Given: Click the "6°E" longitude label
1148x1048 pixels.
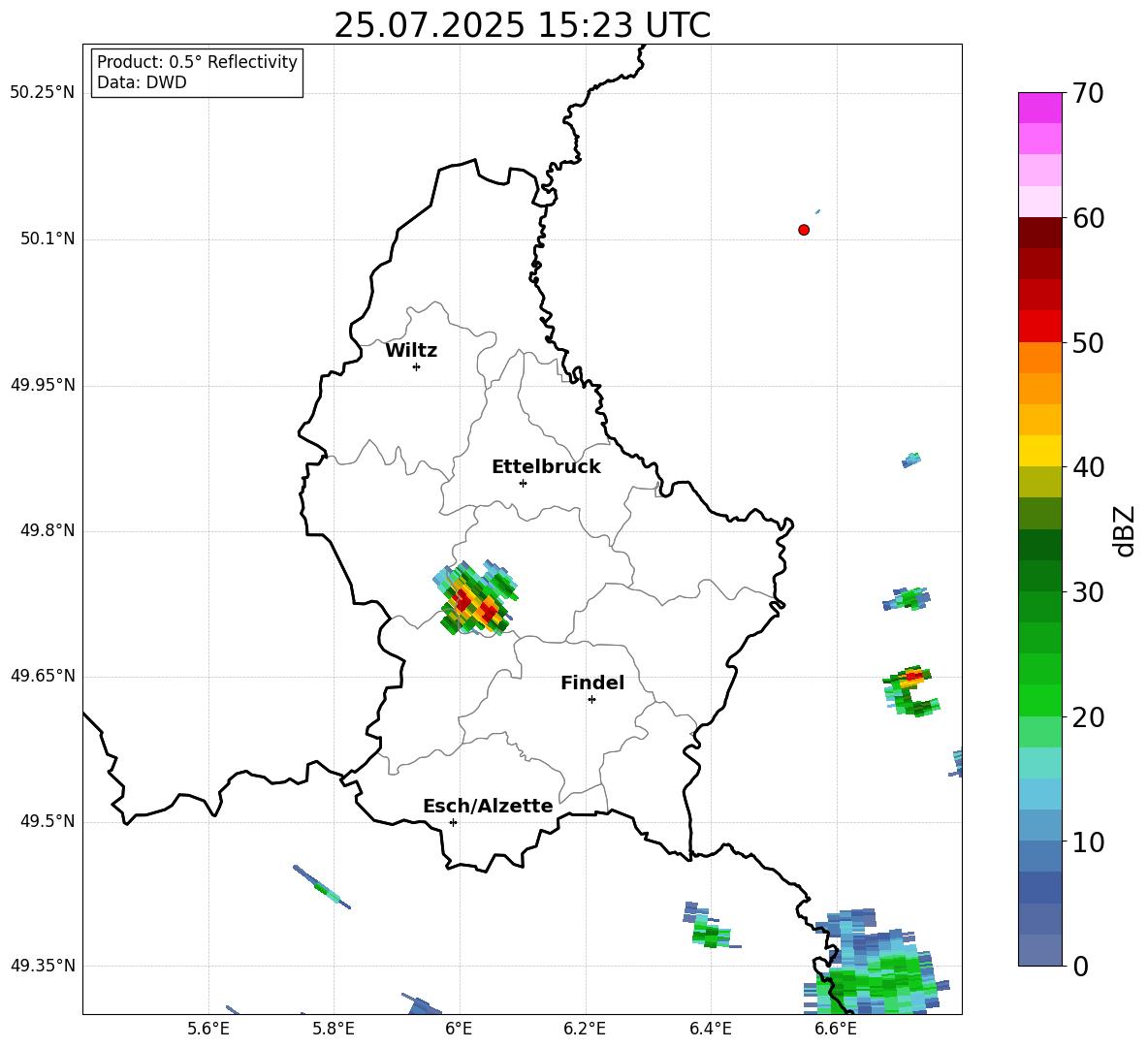Looking at the screenshot, I should [459, 1029].
